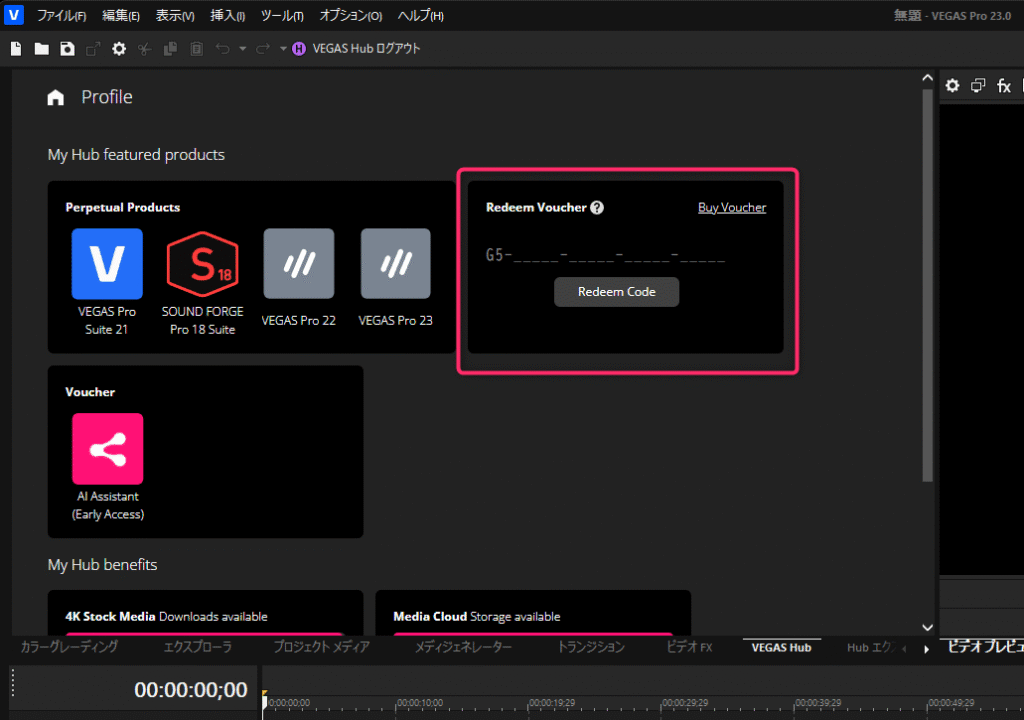The width and height of the screenshot is (1024, 720).
Task: Expand the redo history dropdown arrow
Action: tap(283, 48)
